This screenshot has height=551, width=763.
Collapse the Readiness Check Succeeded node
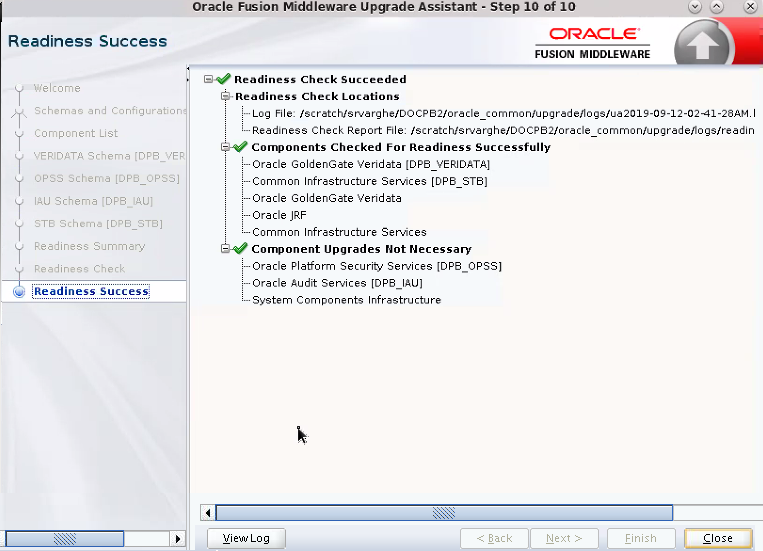click(208, 79)
